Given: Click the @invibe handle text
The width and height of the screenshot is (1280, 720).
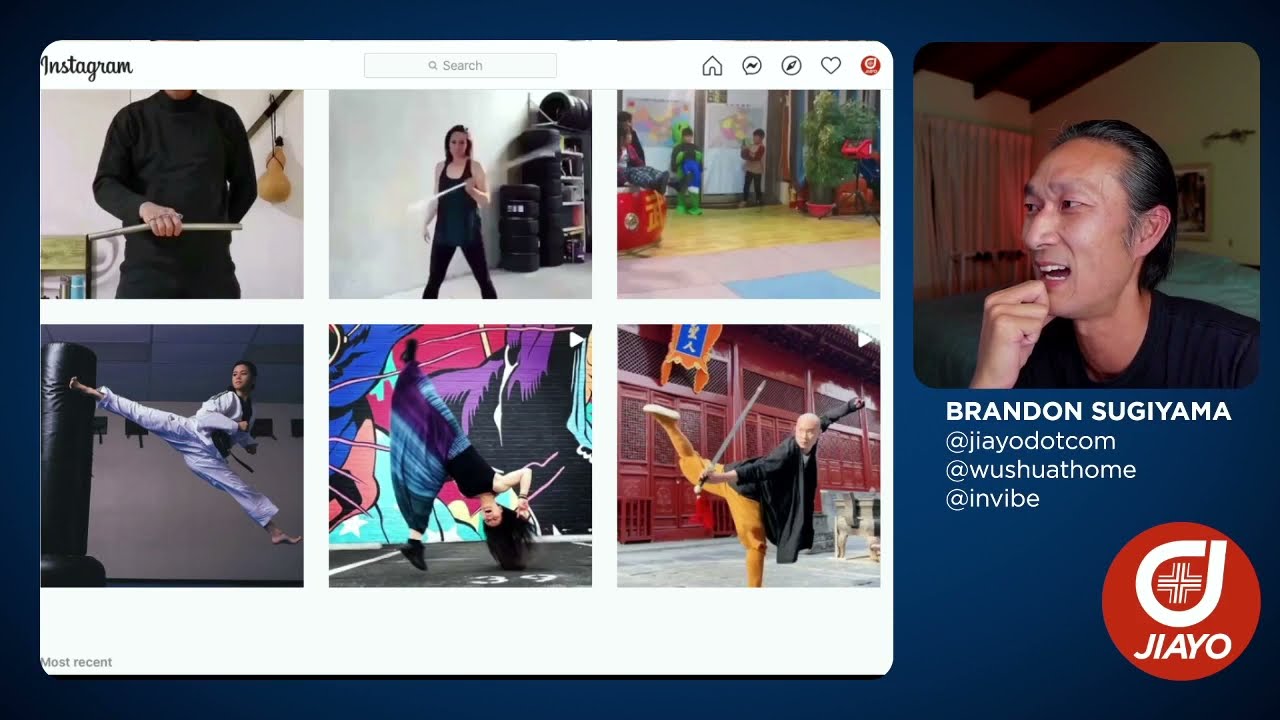Looking at the screenshot, I should 993,499.
